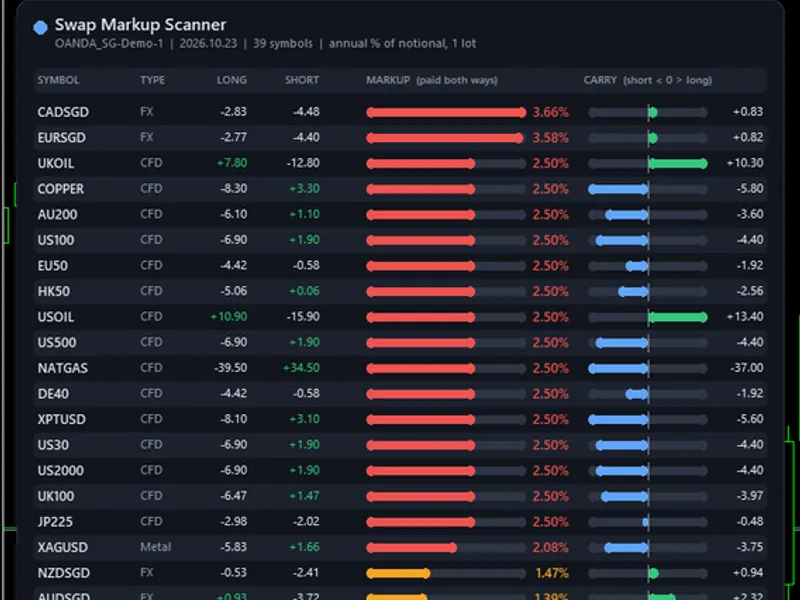
Task: Select the COPPER symbol name
Action: pyautogui.click(x=60, y=189)
